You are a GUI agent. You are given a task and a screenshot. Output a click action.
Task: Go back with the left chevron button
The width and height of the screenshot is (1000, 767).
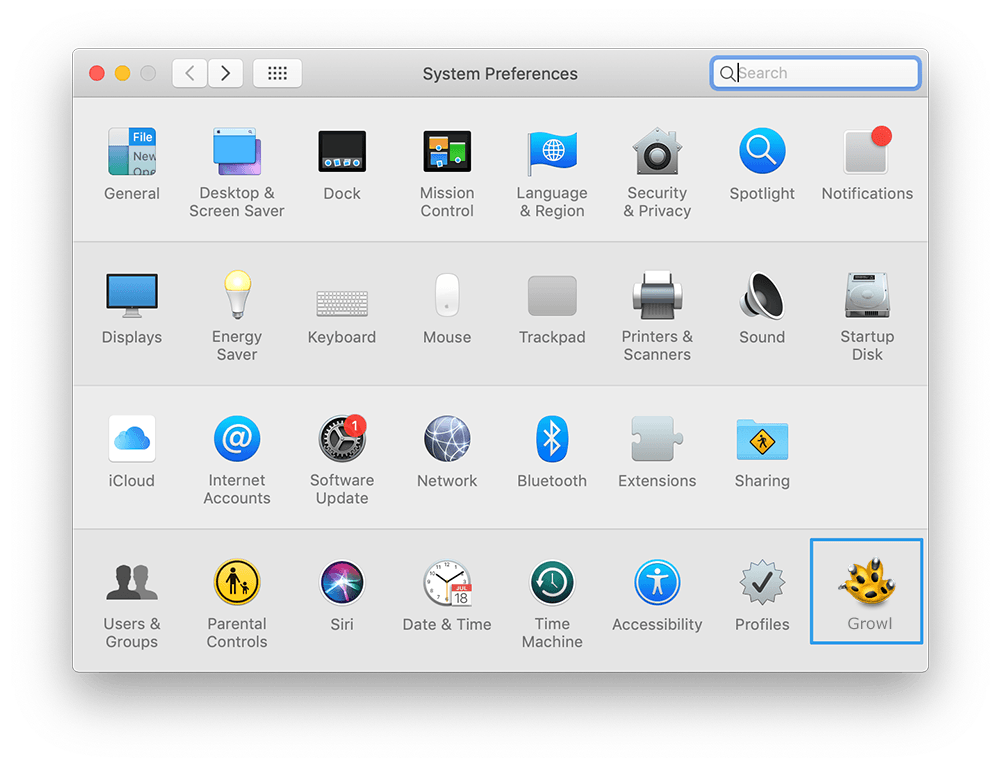pyautogui.click(x=189, y=73)
